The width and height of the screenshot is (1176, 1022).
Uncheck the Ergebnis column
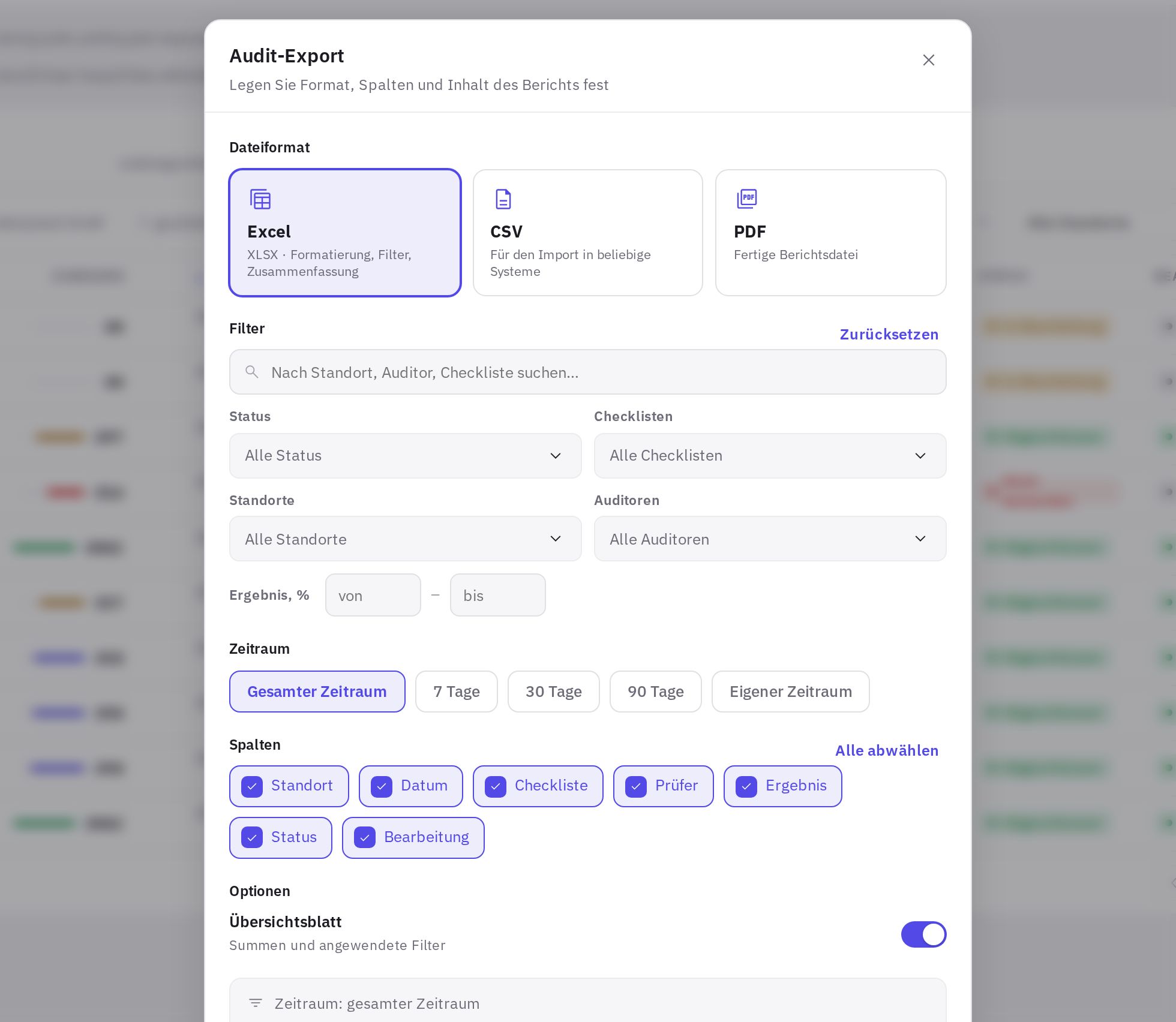783,786
